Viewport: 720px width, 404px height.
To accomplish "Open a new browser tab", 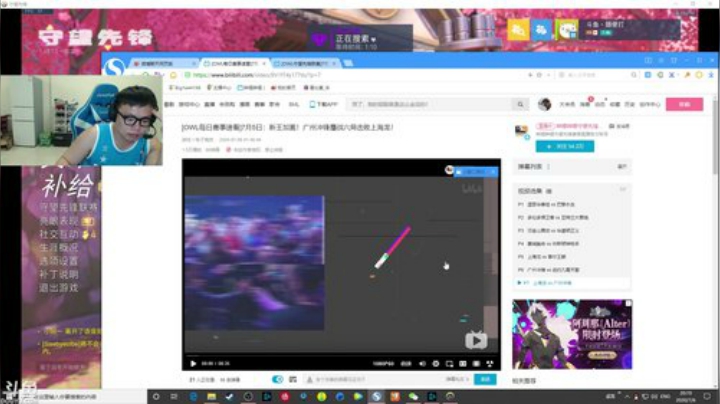I will 349,63.
